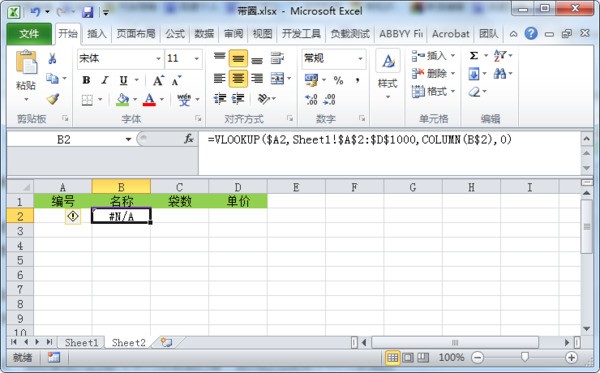
Task: Increase decimal places
Action: [x=311, y=99]
